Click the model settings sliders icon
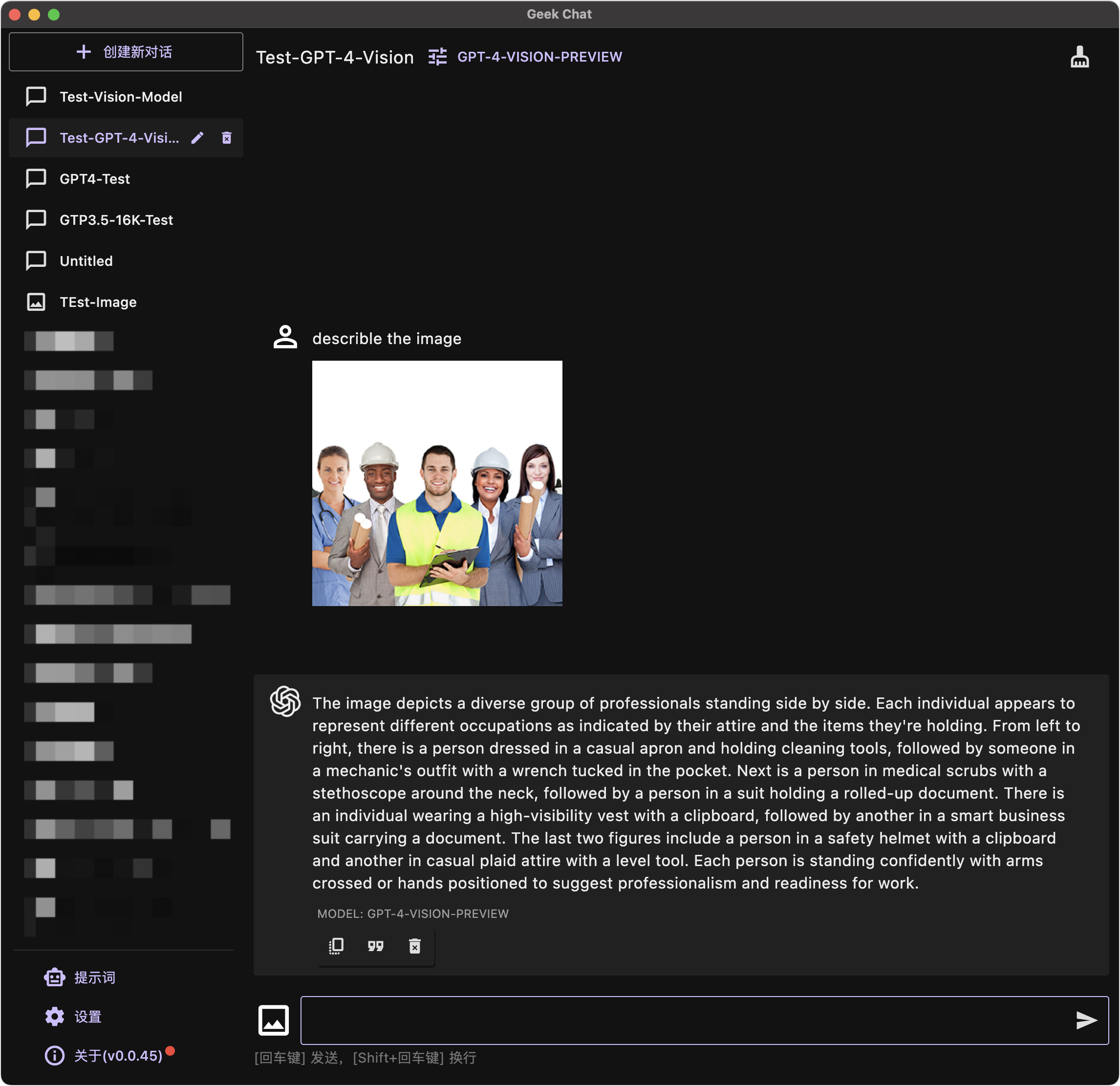This screenshot has height=1086, width=1120. click(438, 57)
